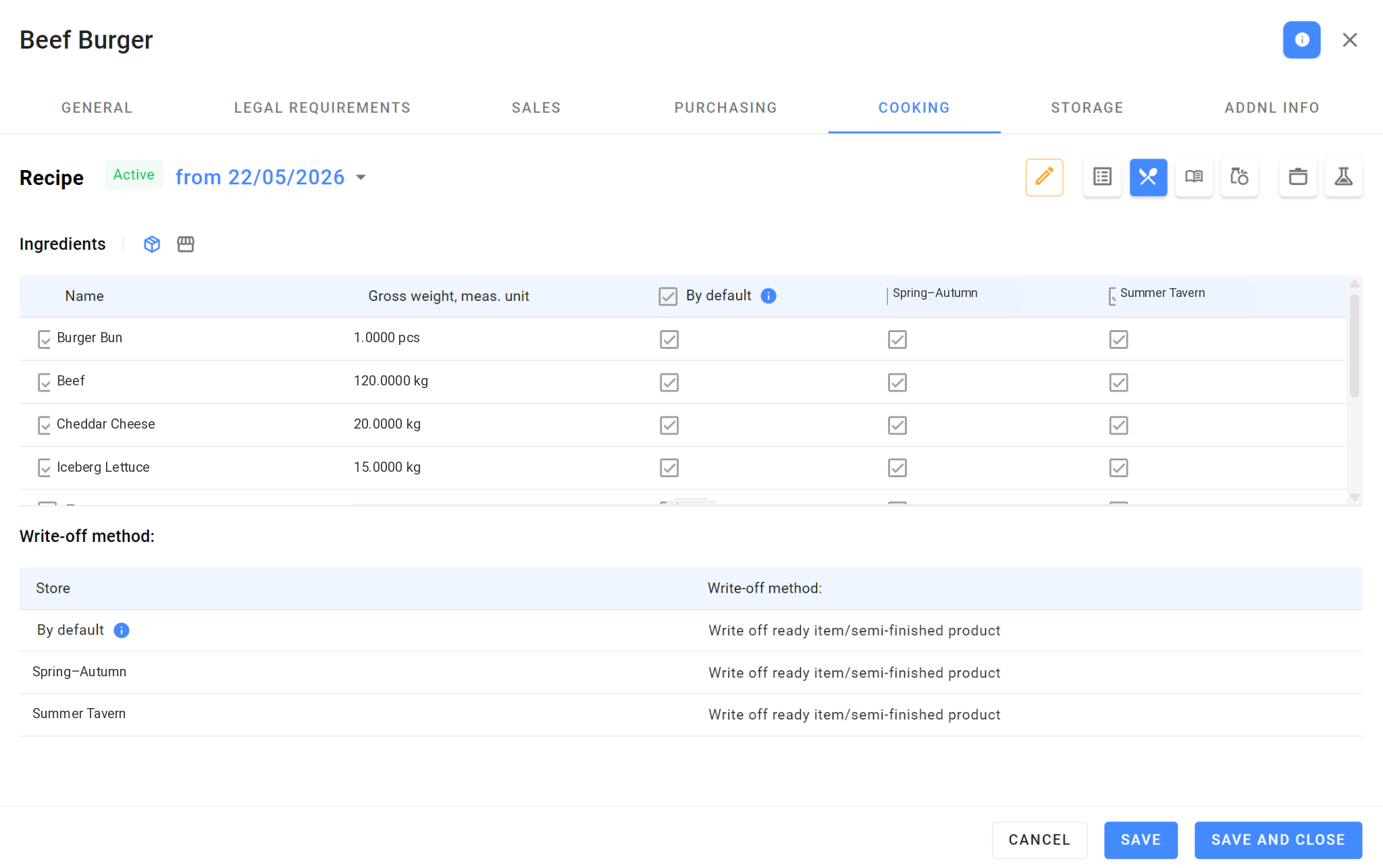Click the store front icon
Image resolution: width=1383 pixels, height=868 pixels.
[x=186, y=244]
